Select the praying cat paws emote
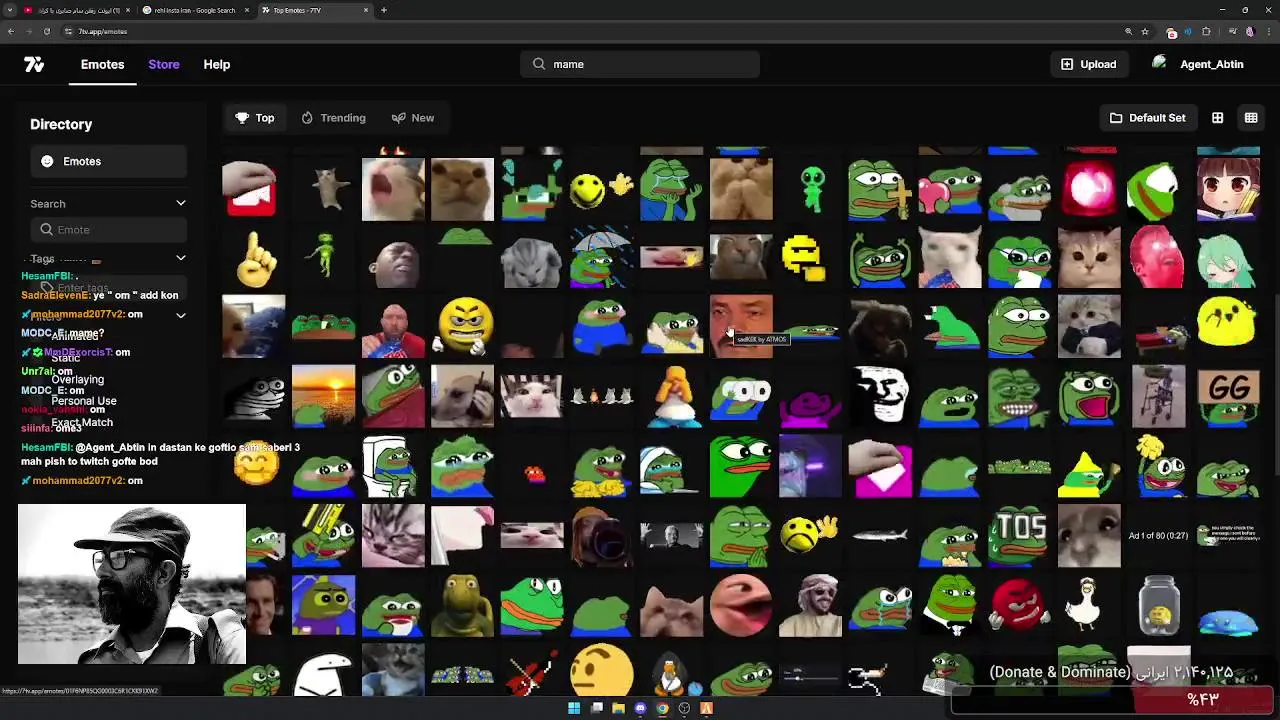 [741, 188]
